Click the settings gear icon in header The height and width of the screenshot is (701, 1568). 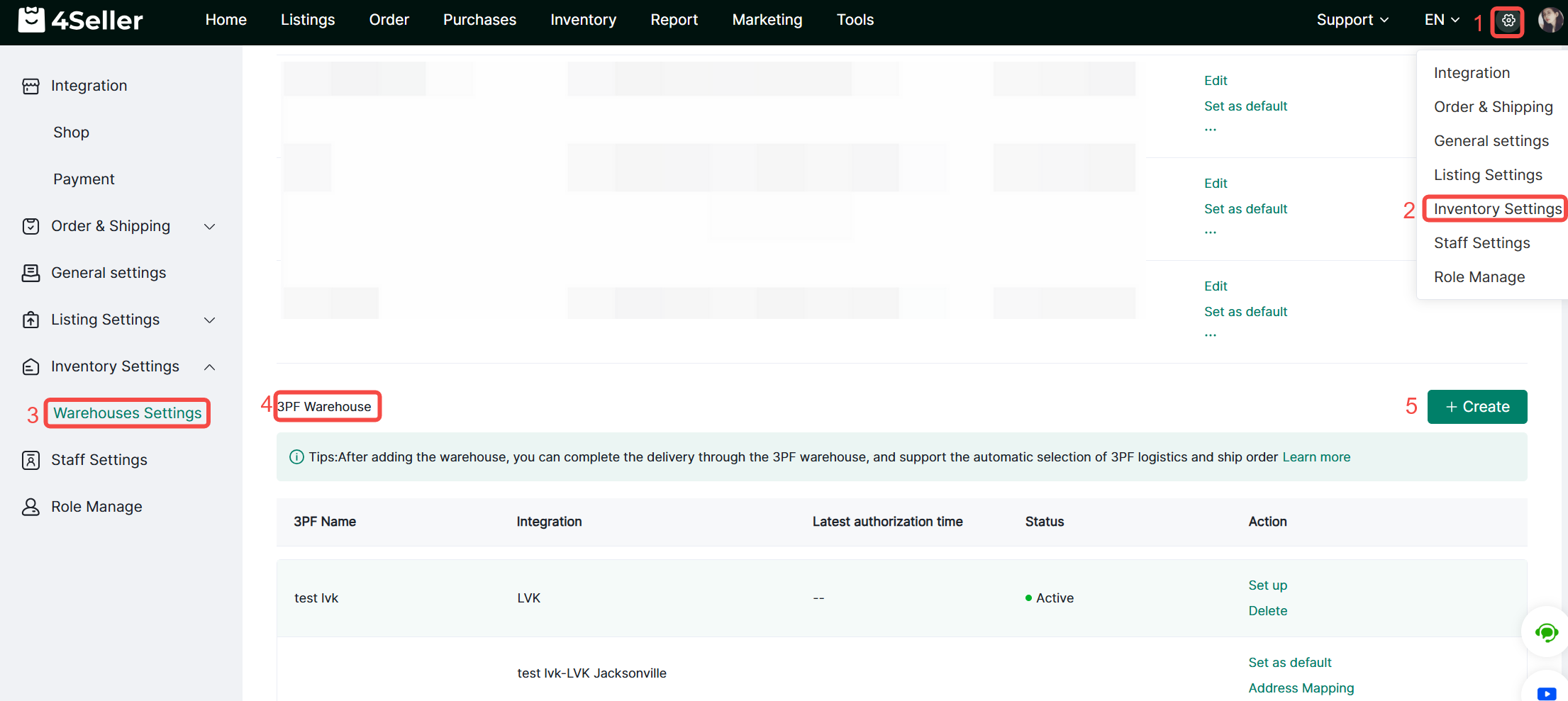(x=1508, y=21)
